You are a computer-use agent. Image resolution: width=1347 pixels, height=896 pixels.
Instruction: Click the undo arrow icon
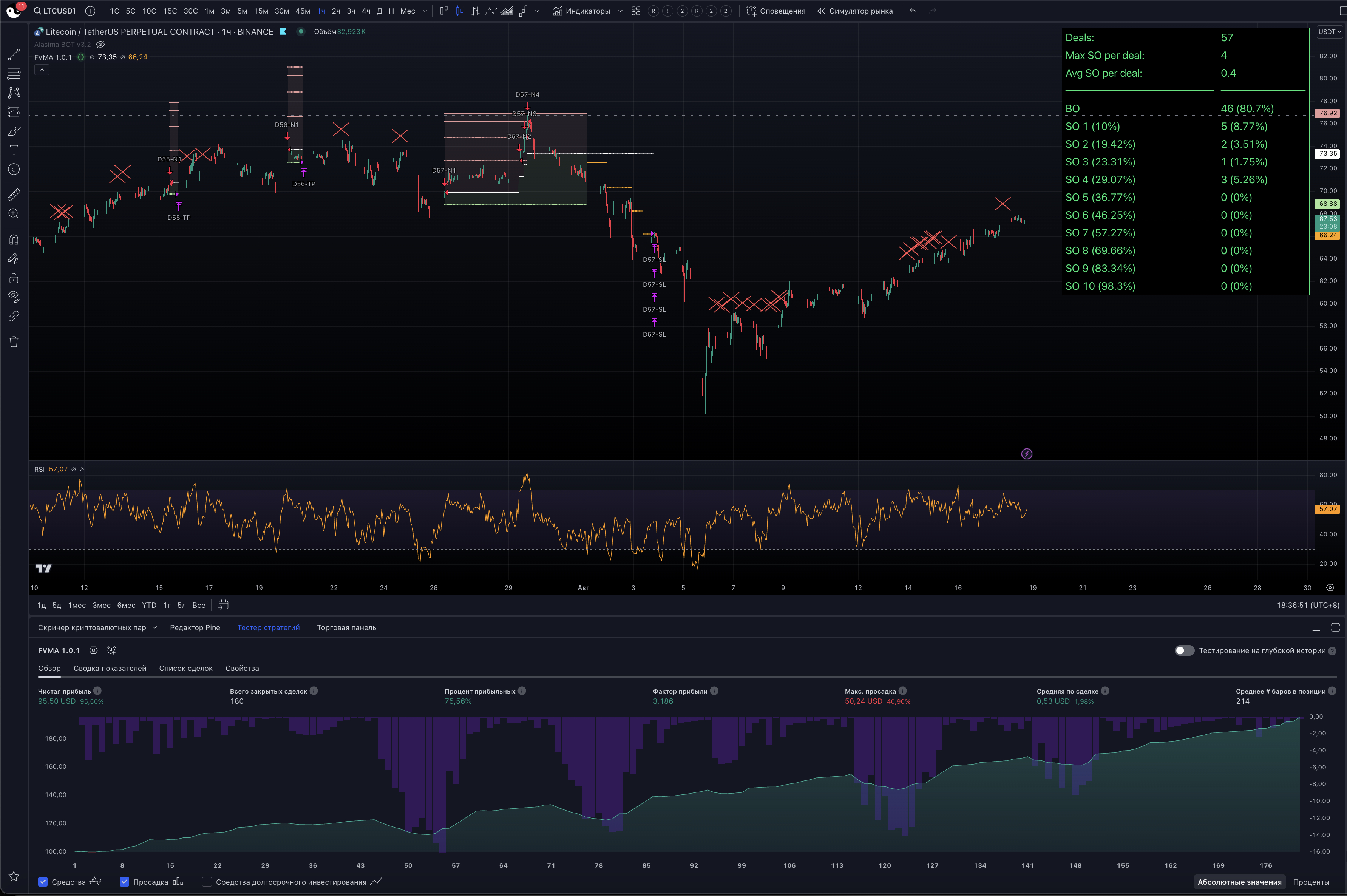[x=913, y=11]
